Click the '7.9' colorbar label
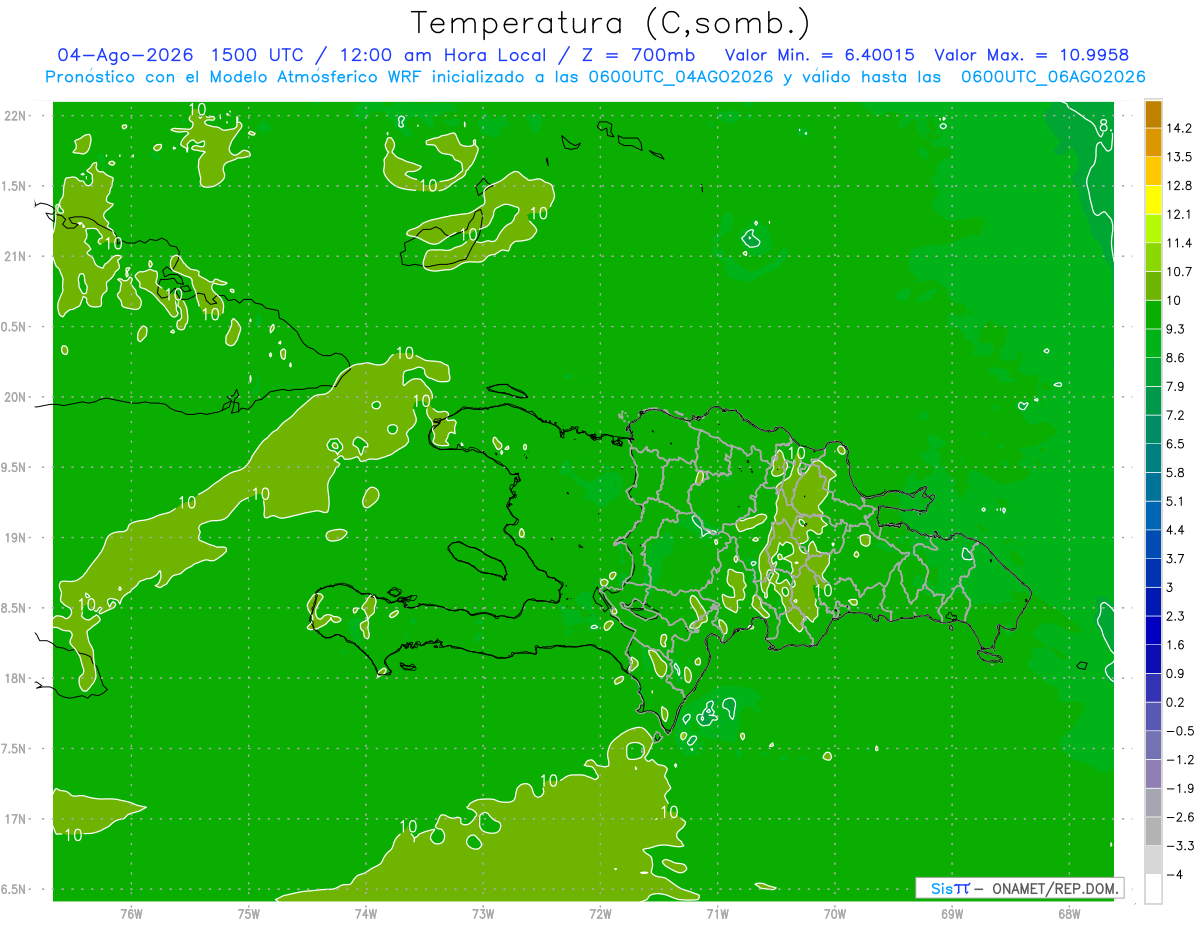The width and height of the screenshot is (1200, 927). tap(1176, 386)
